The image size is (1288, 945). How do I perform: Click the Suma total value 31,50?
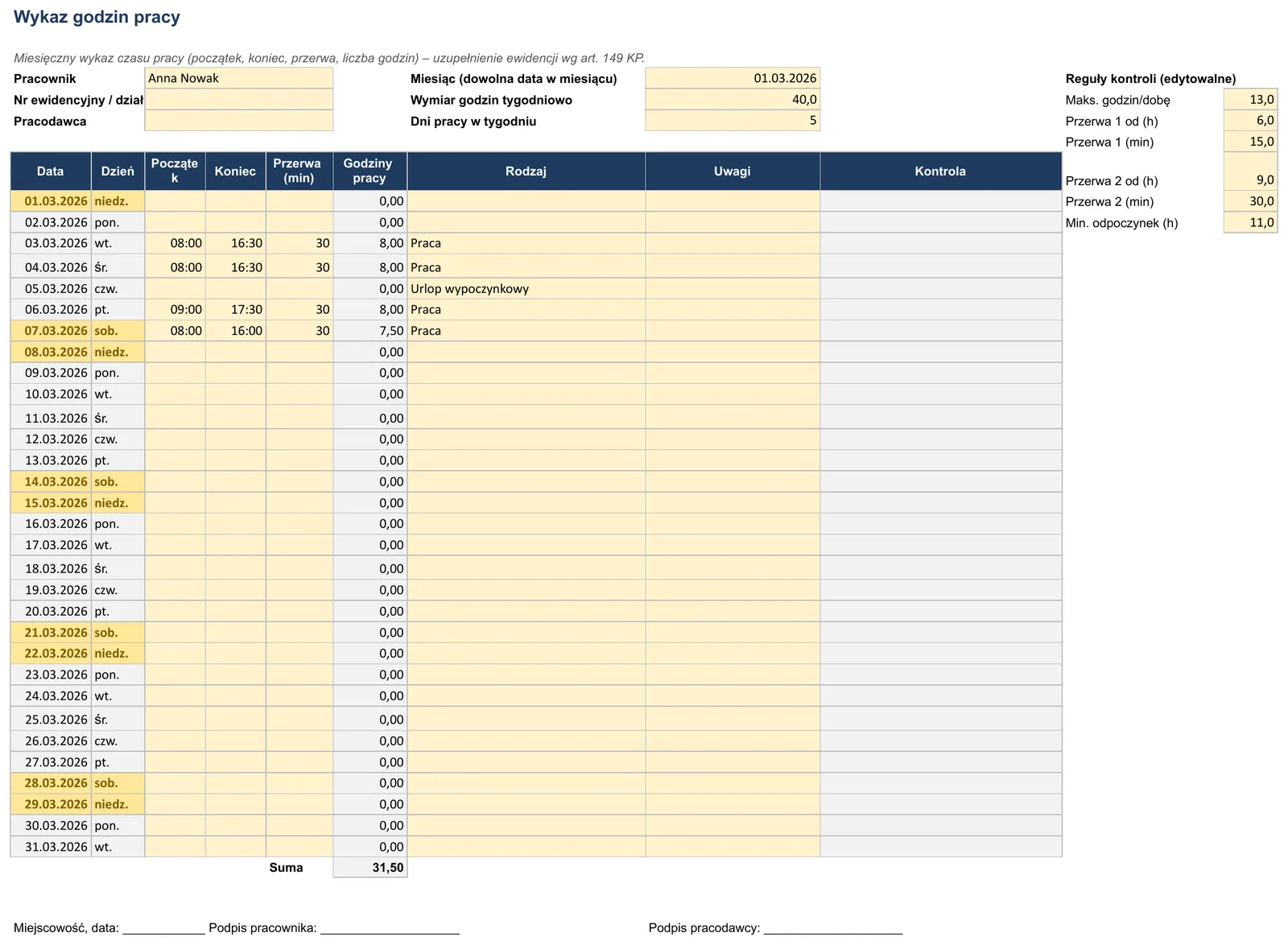tap(369, 868)
